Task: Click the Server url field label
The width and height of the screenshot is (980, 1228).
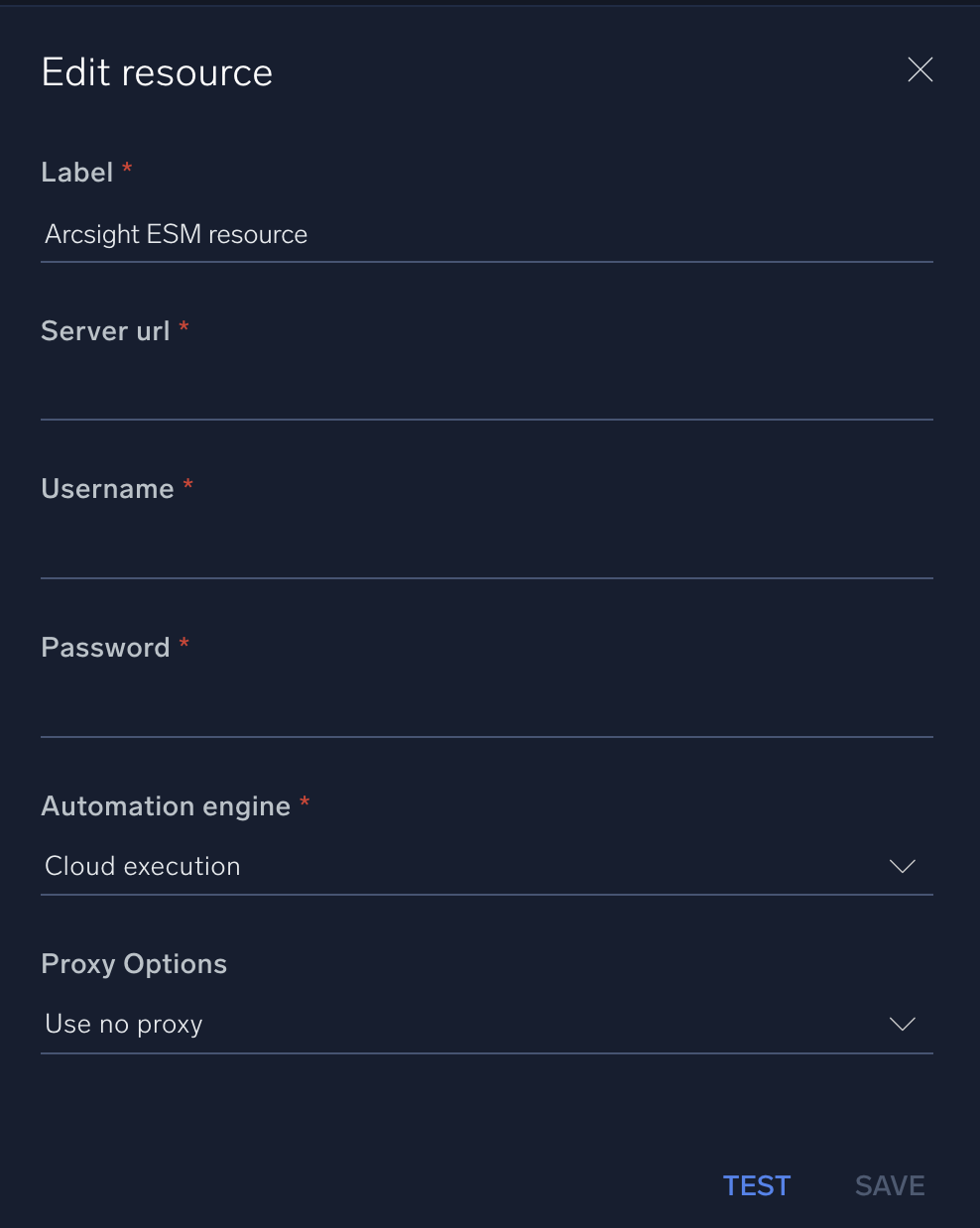Action: point(105,330)
